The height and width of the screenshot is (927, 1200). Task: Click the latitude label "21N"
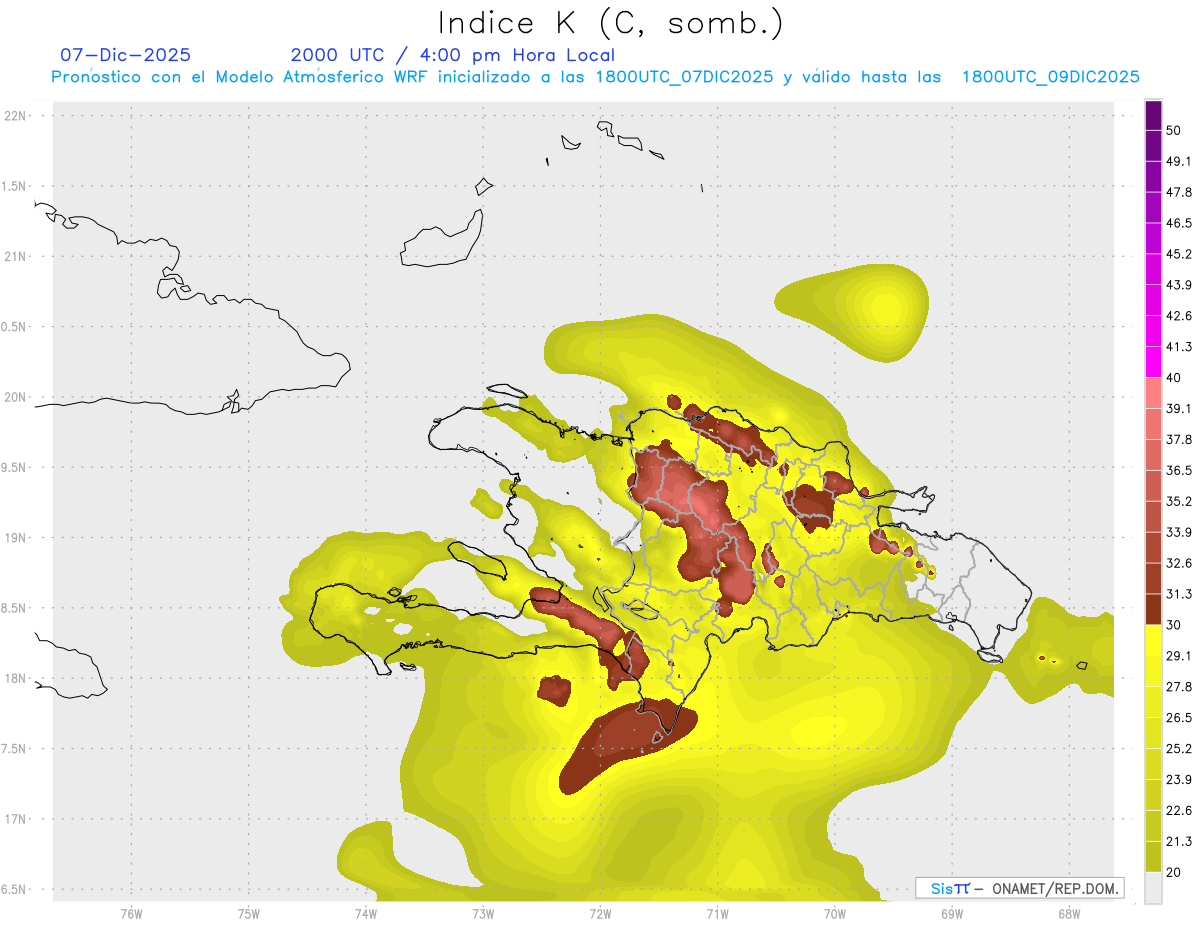16,256
